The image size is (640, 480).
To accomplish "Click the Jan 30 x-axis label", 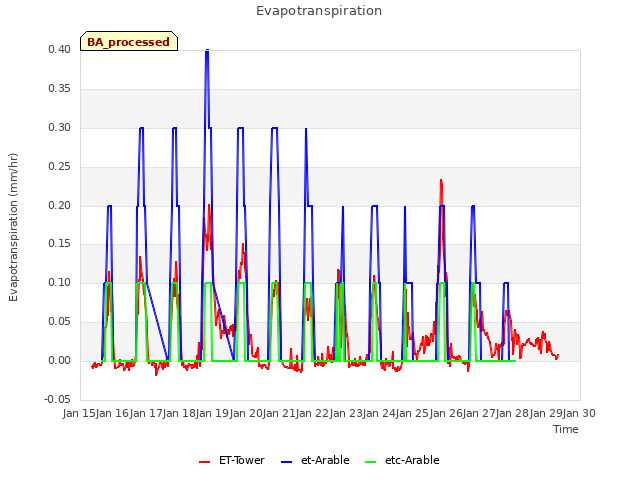I will click(x=579, y=413).
